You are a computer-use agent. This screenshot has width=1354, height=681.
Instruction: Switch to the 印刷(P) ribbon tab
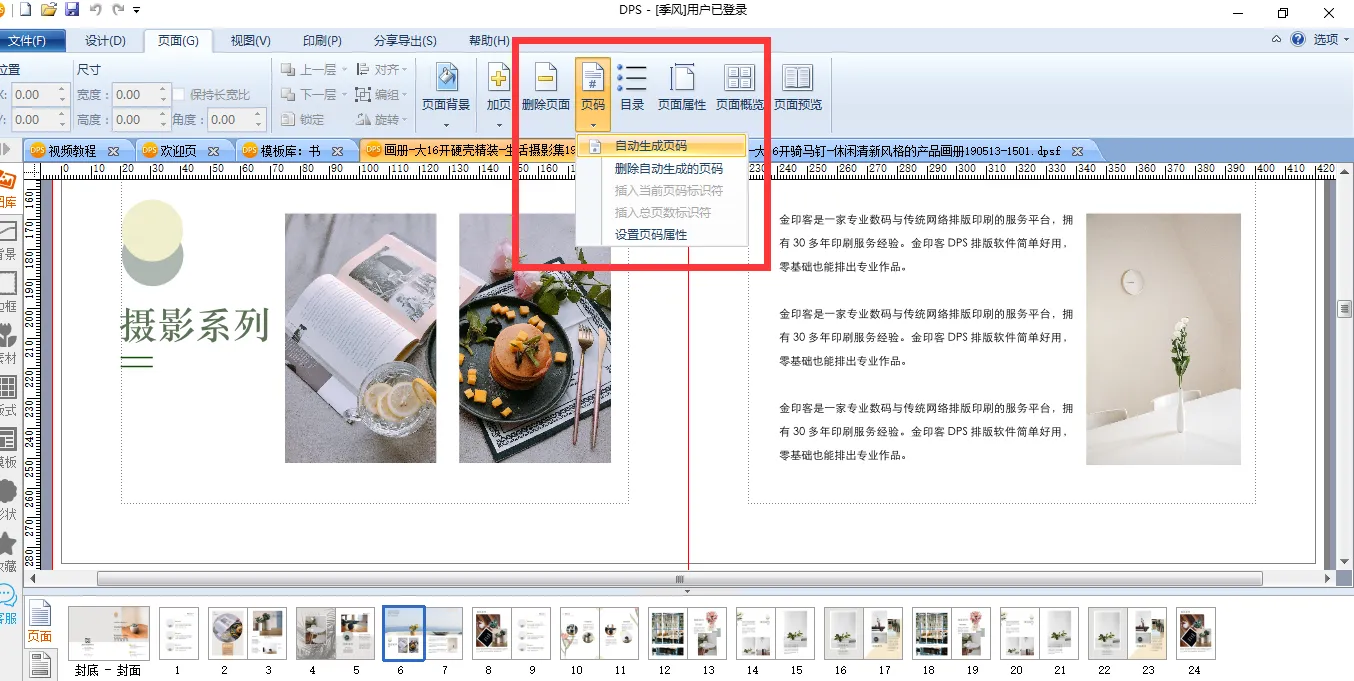coord(322,41)
